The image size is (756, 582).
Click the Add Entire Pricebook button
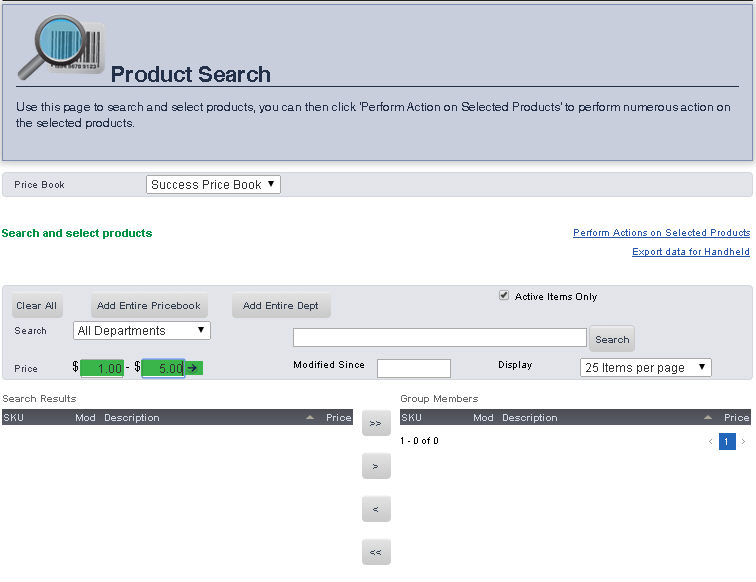149,306
